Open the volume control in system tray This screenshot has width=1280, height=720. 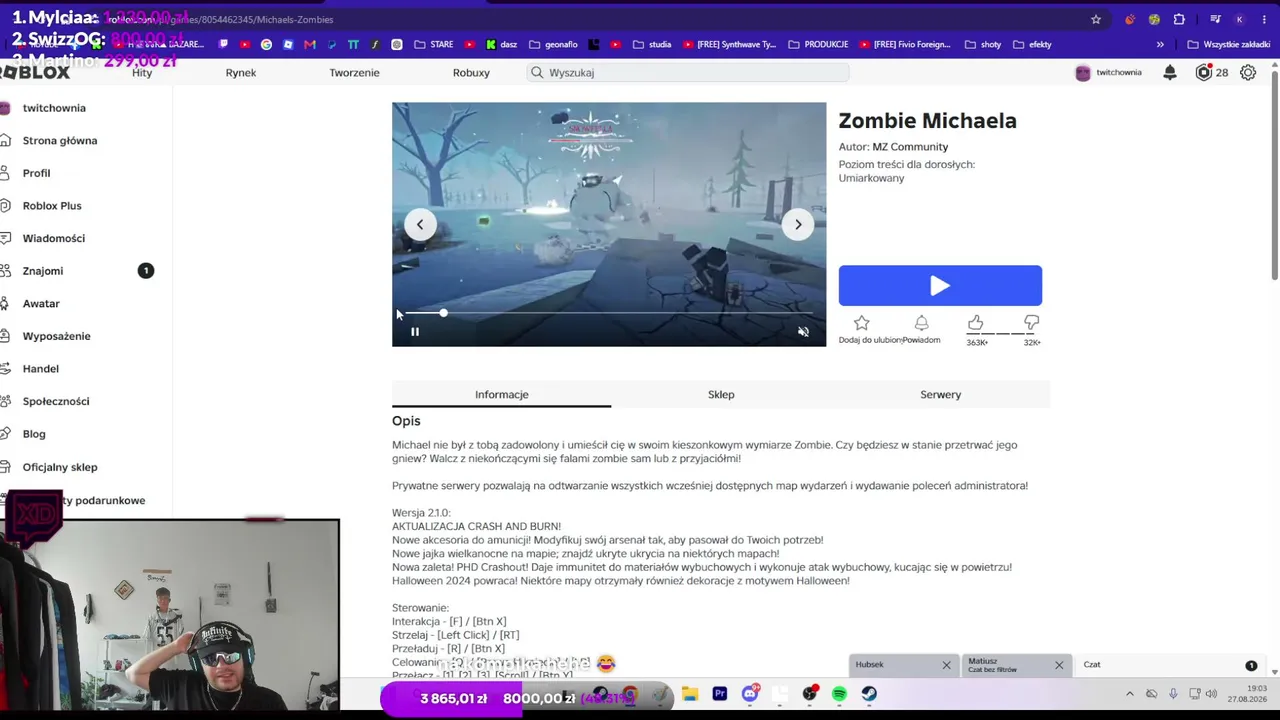click(1211, 694)
